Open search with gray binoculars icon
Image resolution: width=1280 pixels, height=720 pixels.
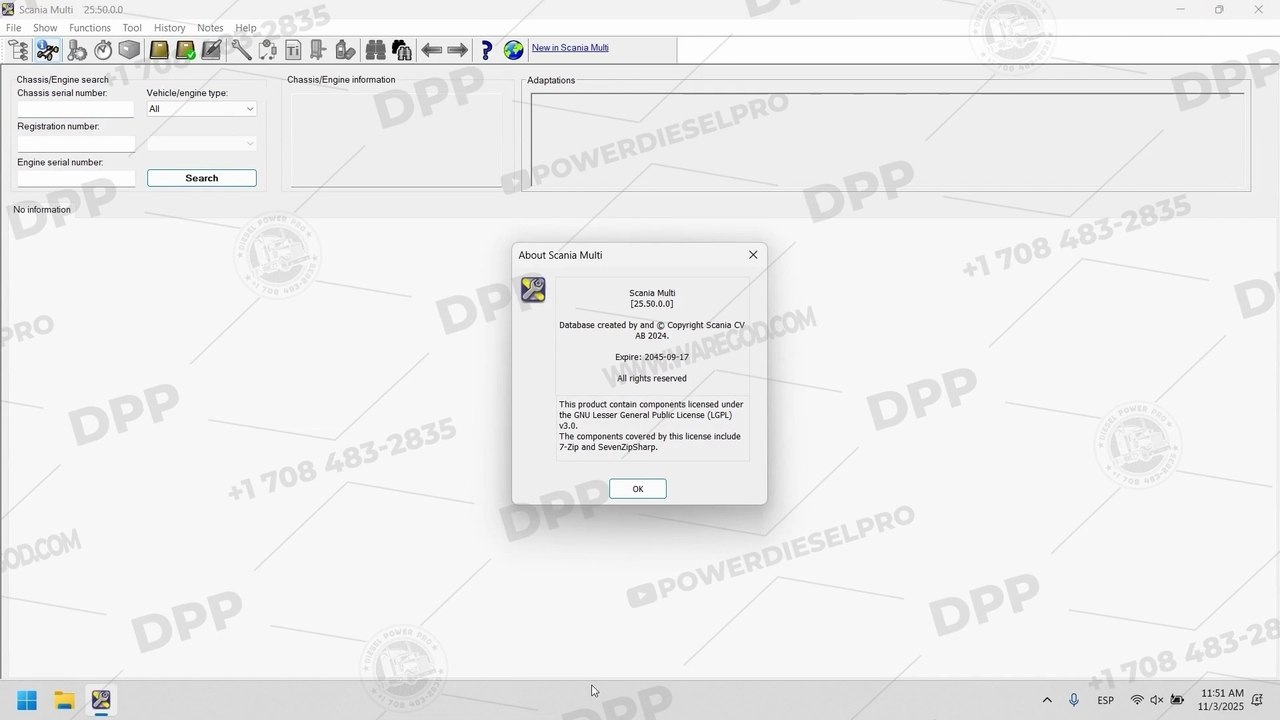click(x=375, y=49)
